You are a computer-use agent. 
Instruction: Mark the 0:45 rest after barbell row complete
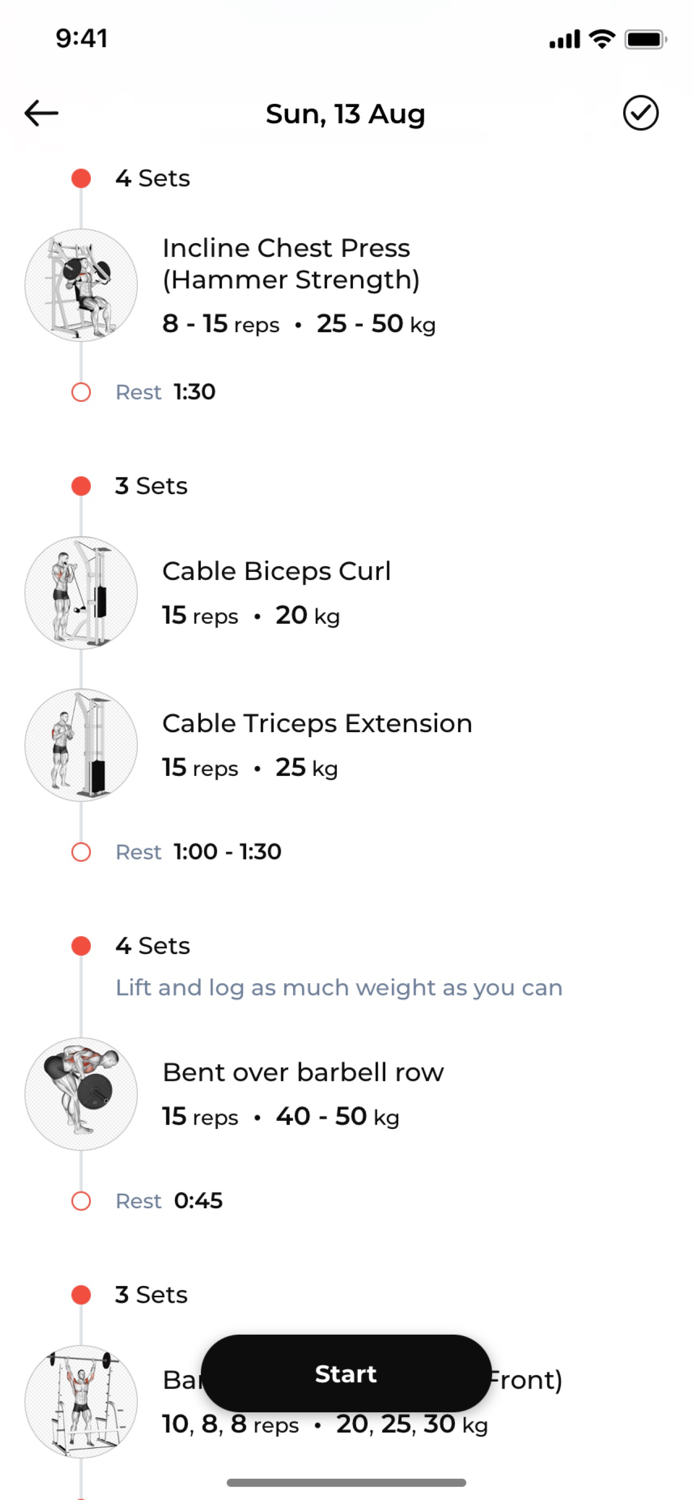click(x=81, y=1200)
